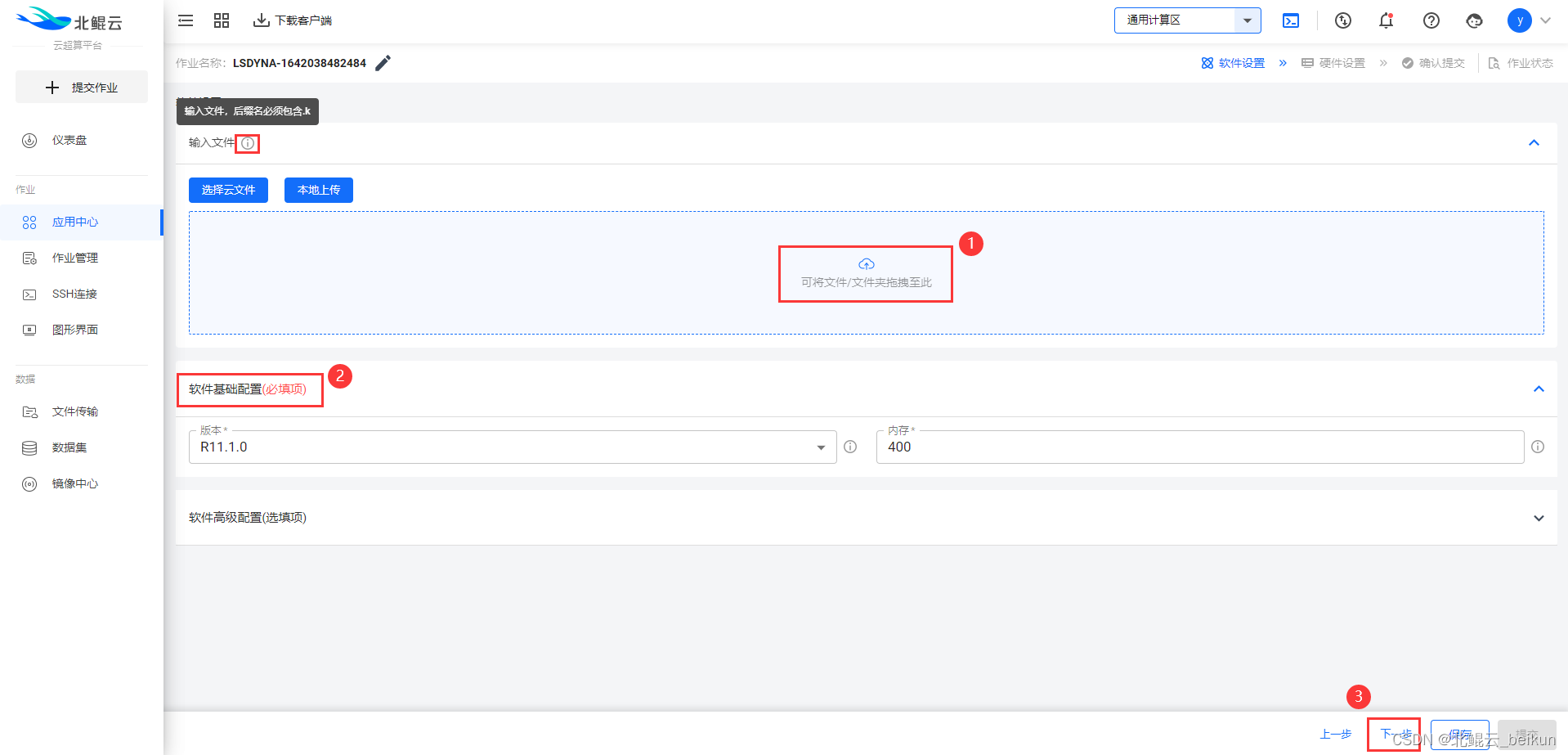This screenshot has height=755, width=1568.
Task: Click the hamburger menu icon
Action: click(186, 20)
